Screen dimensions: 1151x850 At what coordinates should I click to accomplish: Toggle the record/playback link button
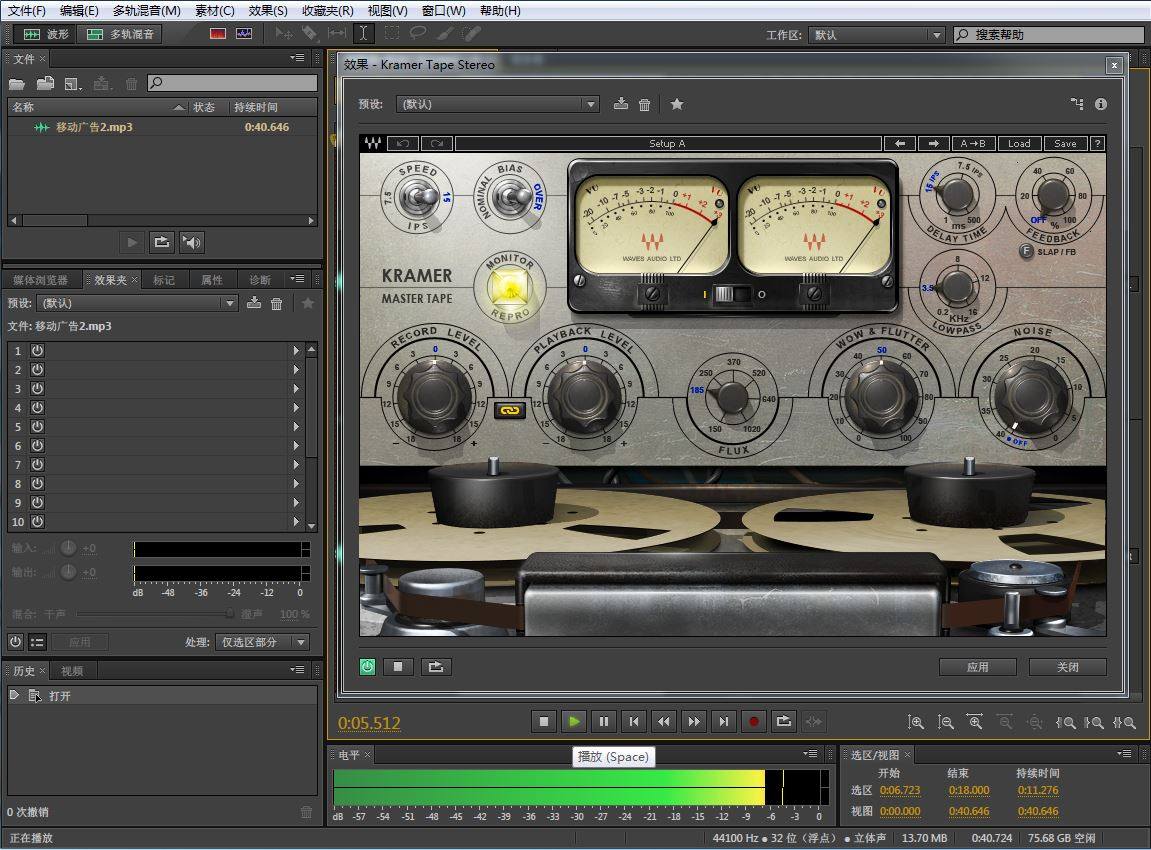tap(509, 410)
